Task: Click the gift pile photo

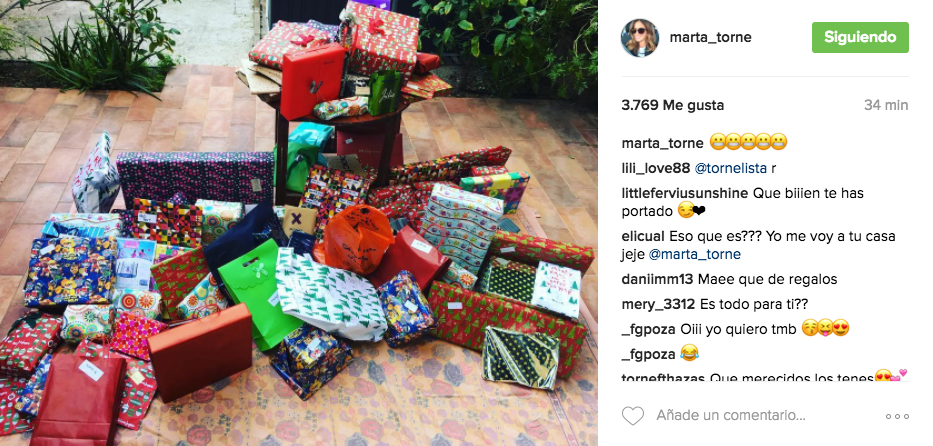Action: click(x=299, y=223)
